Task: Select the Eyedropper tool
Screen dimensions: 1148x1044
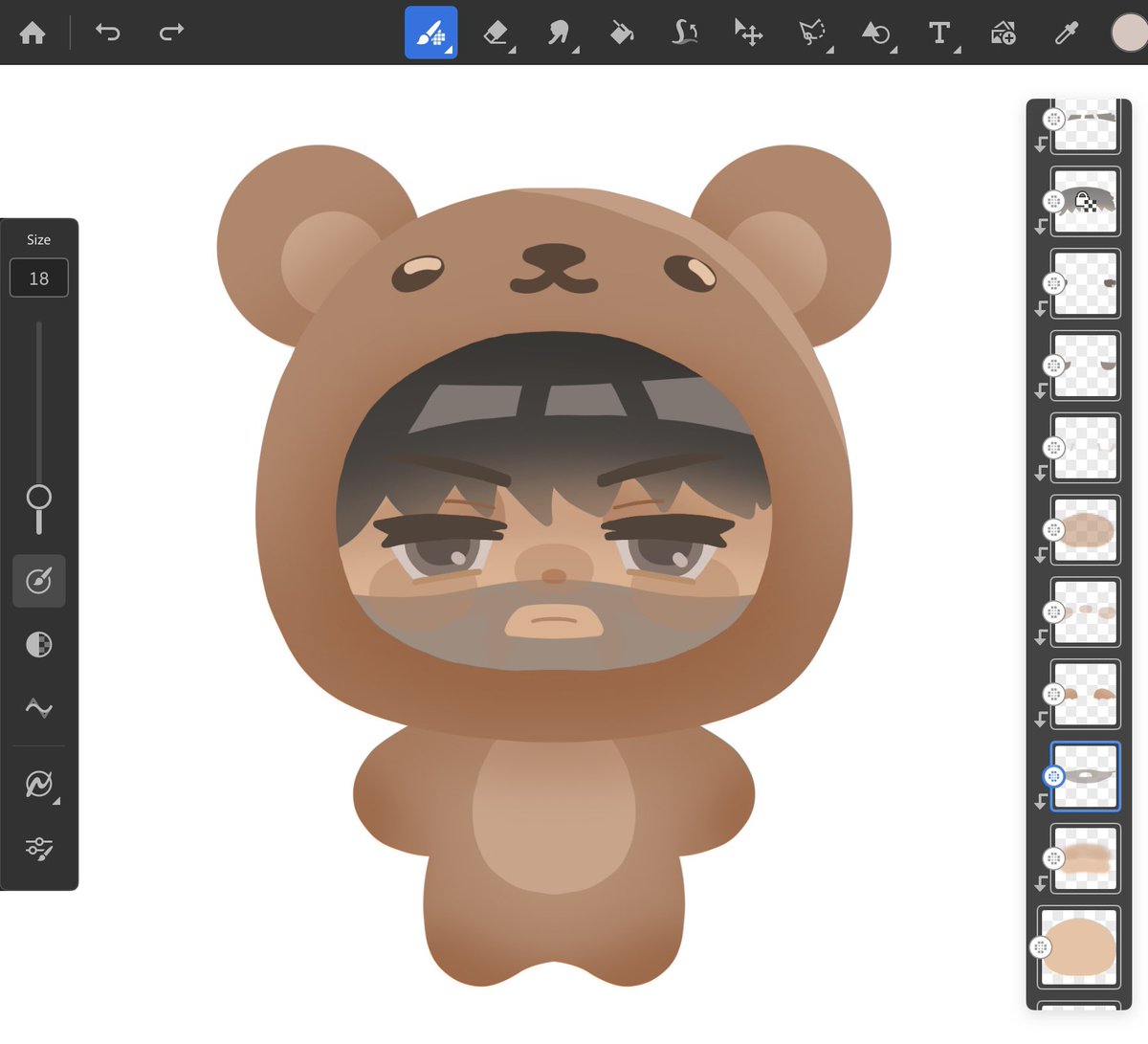Action: (x=1066, y=33)
